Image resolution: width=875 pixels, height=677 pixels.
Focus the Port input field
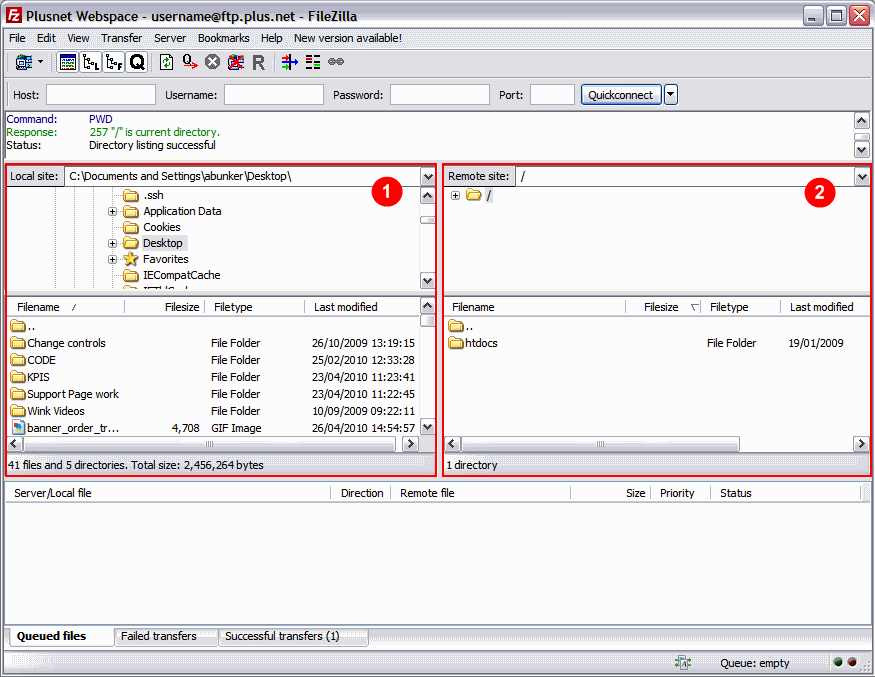[552, 95]
